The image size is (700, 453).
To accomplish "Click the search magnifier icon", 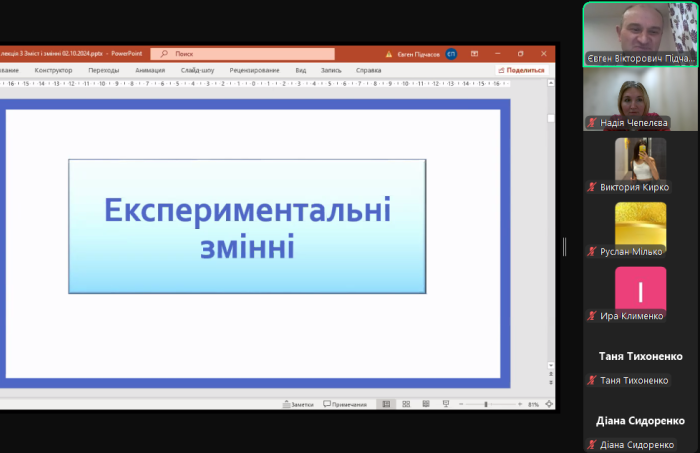I will [164, 54].
